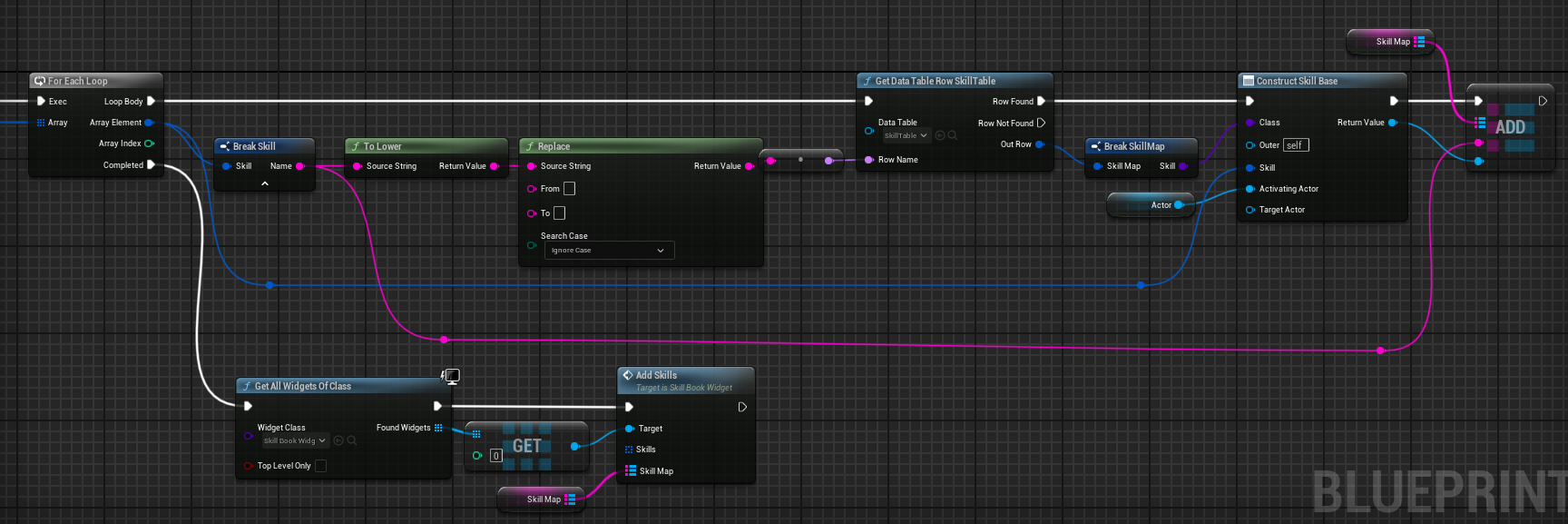Click the designer-only monitor icon on Get All Widgets
Image resolution: width=1568 pixels, height=524 pixels.
[x=451, y=376]
